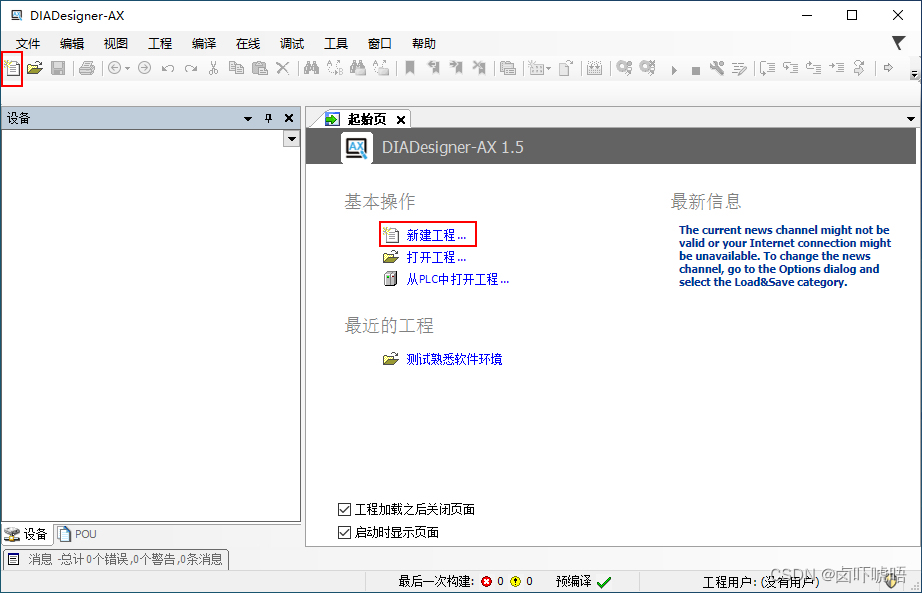This screenshot has height=593, width=922.
Task: Uncheck 工程加载之后关闭页面 checkbox
Action: [x=344, y=509]
